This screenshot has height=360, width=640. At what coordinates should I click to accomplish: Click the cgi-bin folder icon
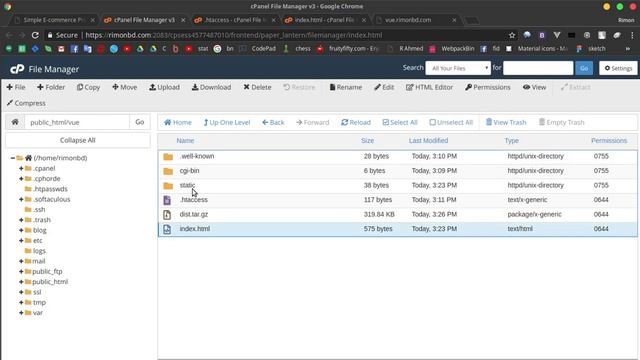point(168,171)
